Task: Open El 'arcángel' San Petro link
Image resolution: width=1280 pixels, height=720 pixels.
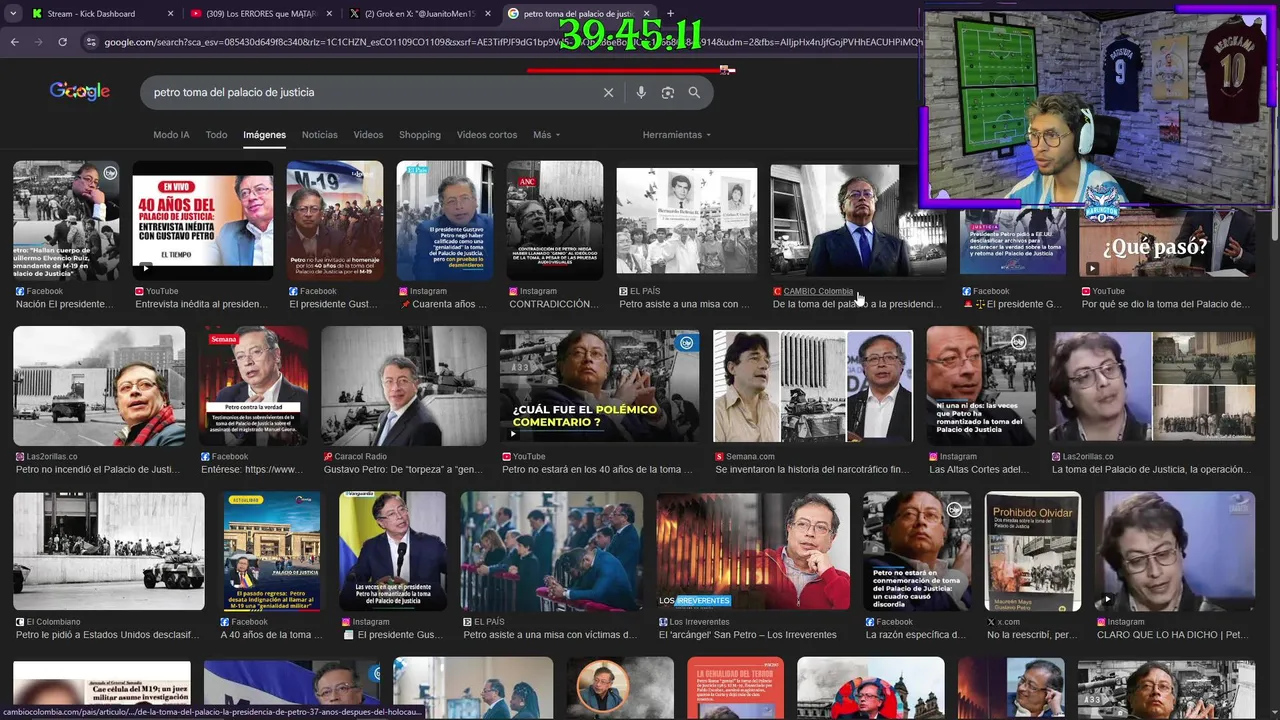Action: tap(748, 634)
